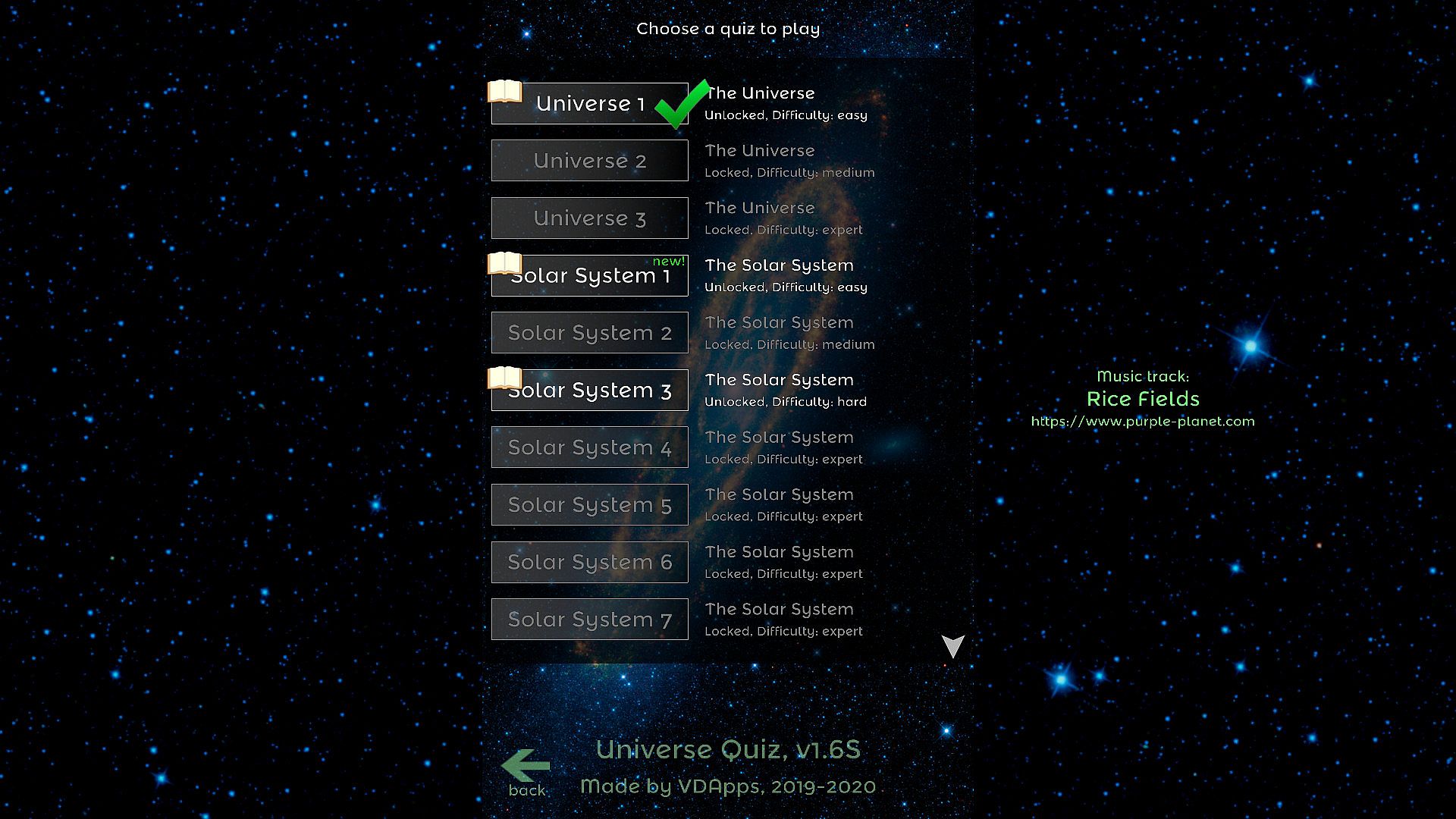The image size is (1456, 819).
Task: Start the Solar System 1 quiz
Action: [589, 277]
